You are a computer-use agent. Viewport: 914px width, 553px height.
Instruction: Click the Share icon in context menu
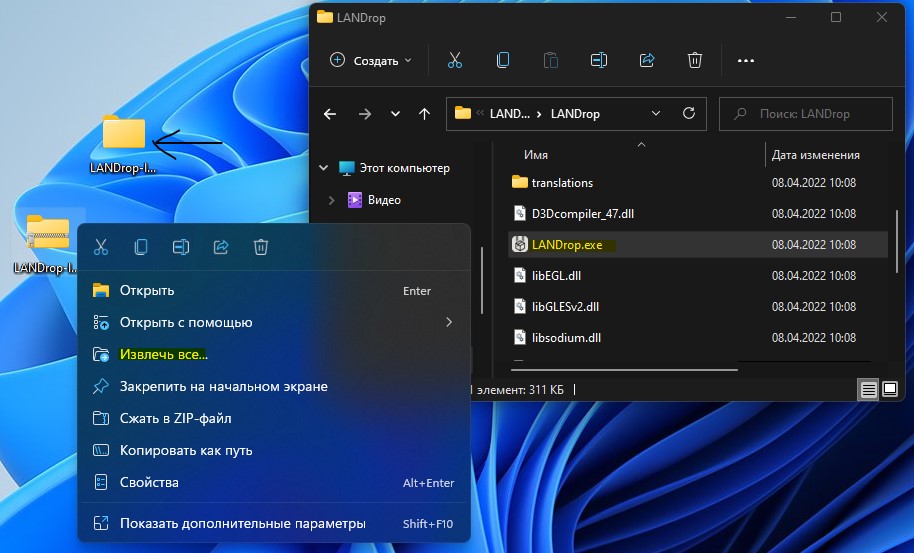[x=221, y=247]
